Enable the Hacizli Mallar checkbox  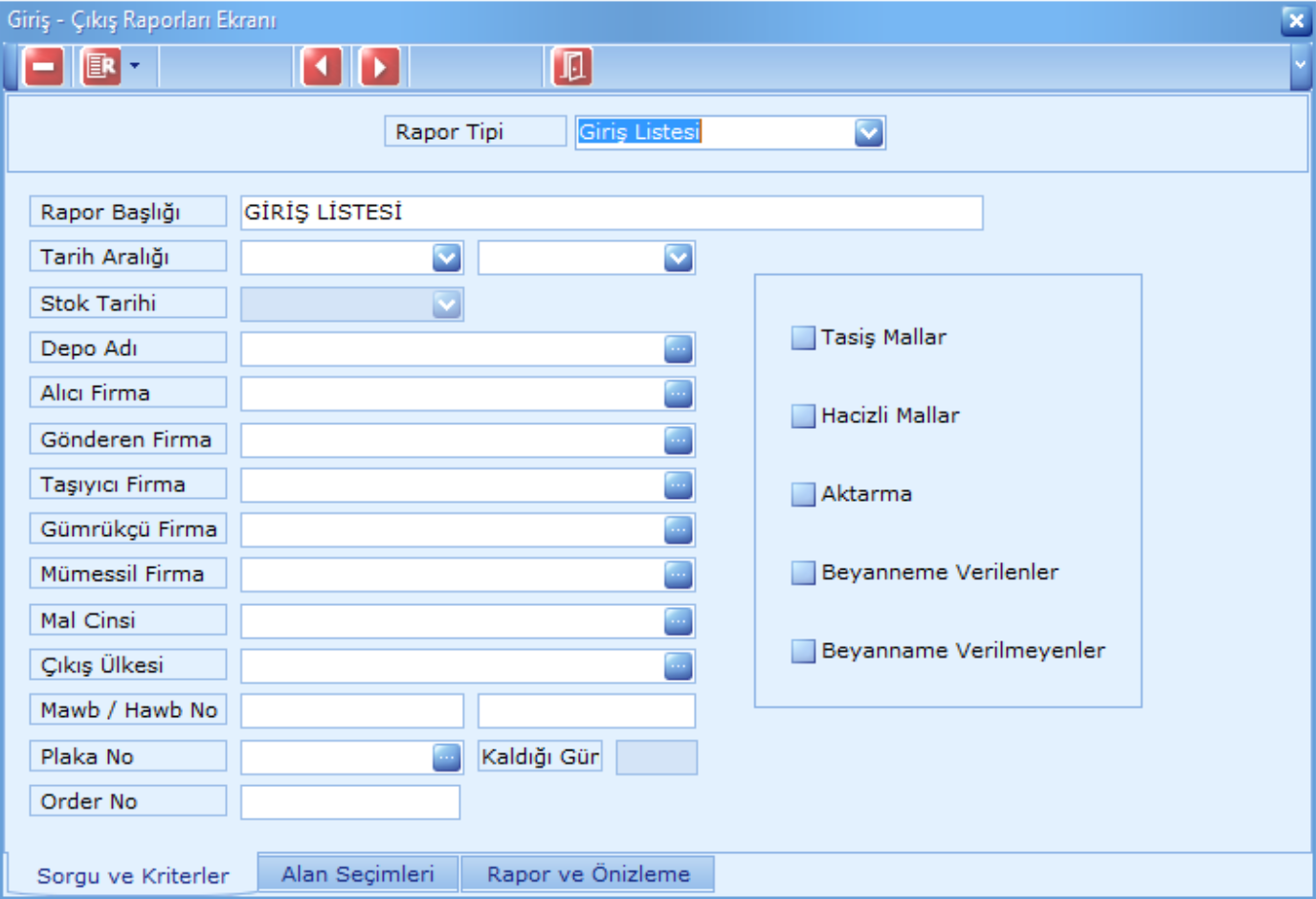pyautogui.click(x=803, y=416)
